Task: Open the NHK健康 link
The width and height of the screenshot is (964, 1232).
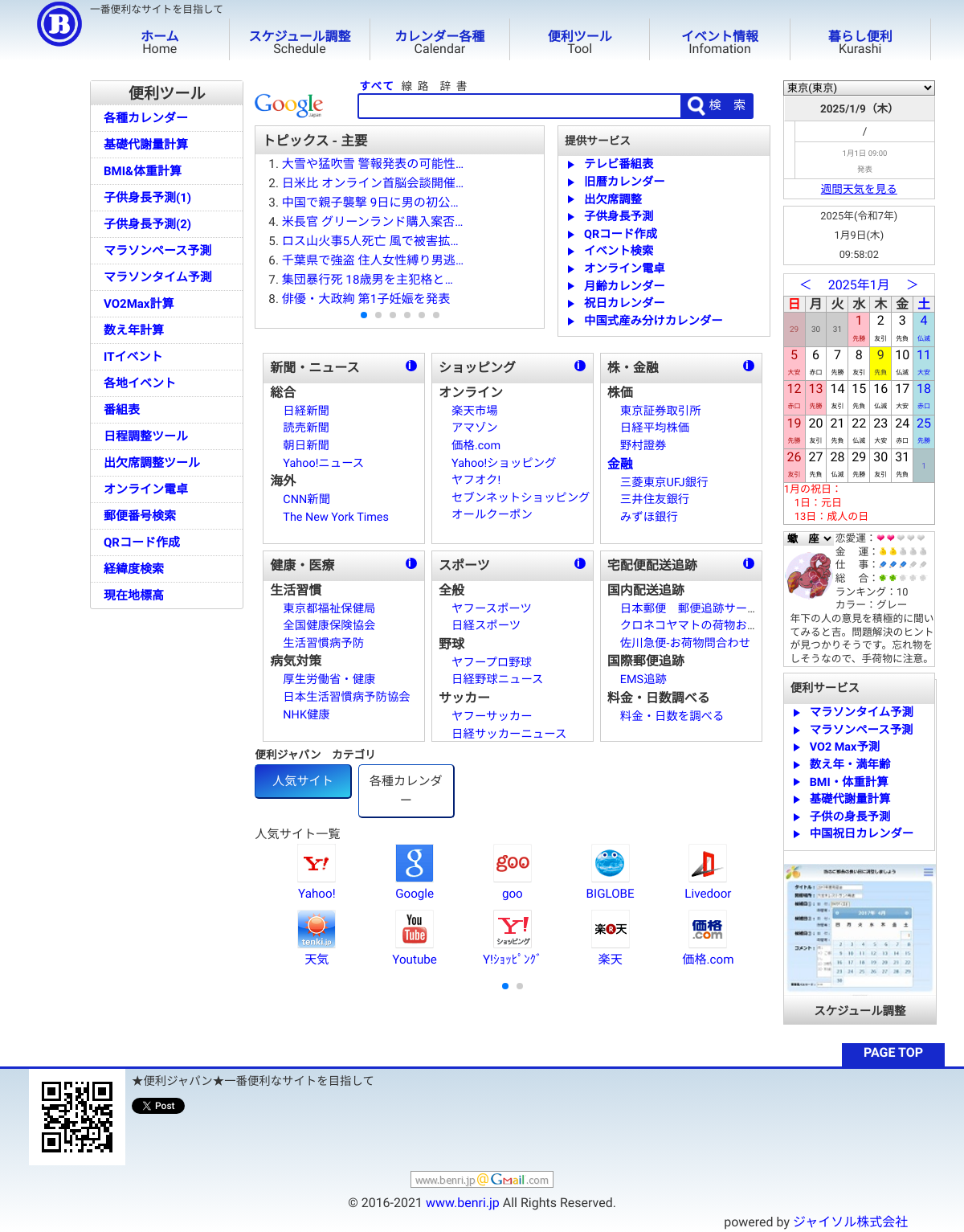Action: point(306,714)
